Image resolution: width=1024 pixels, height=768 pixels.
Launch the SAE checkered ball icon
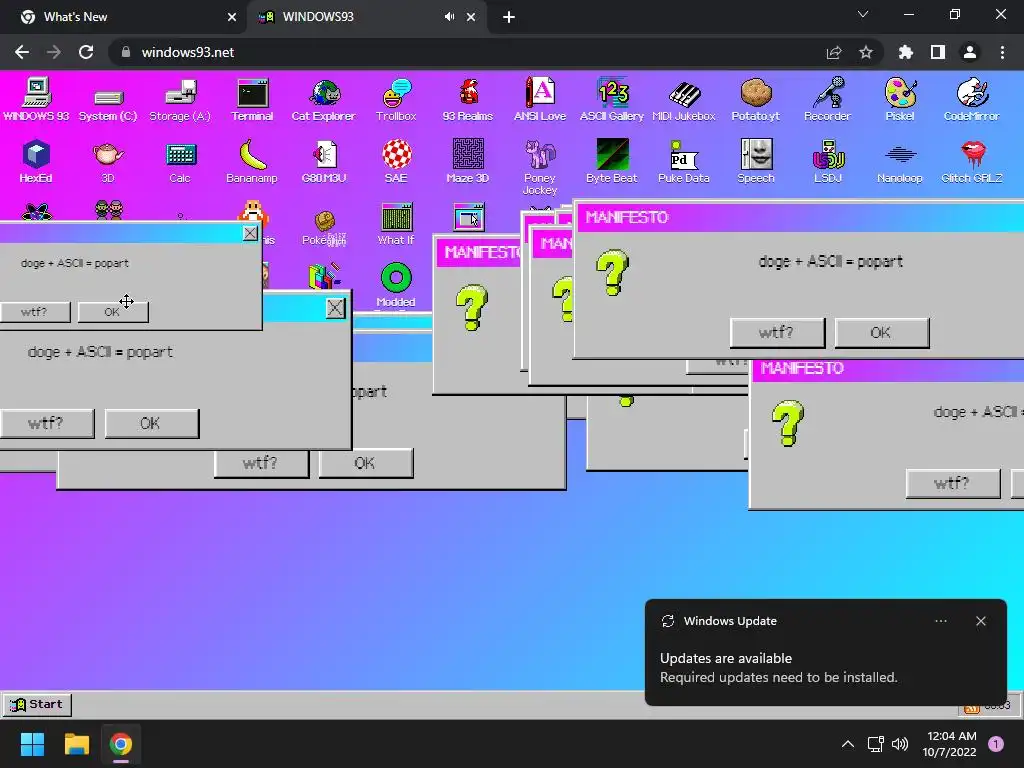click(x=396, y=161)
